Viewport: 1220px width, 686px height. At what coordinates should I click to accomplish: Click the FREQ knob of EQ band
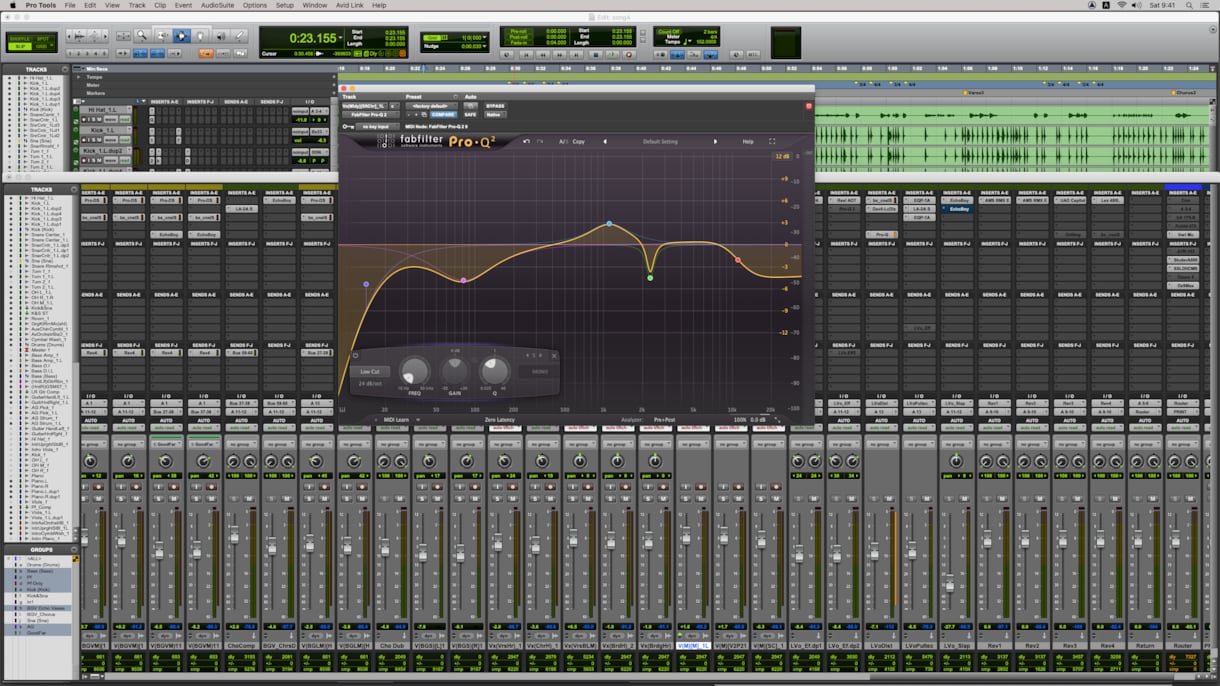click(x=414, y=372)
